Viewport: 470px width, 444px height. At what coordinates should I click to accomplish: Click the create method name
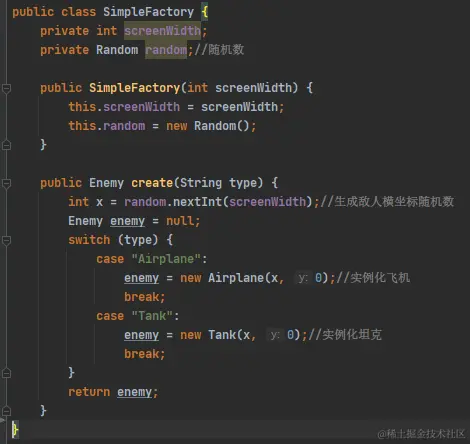[152, 183]
